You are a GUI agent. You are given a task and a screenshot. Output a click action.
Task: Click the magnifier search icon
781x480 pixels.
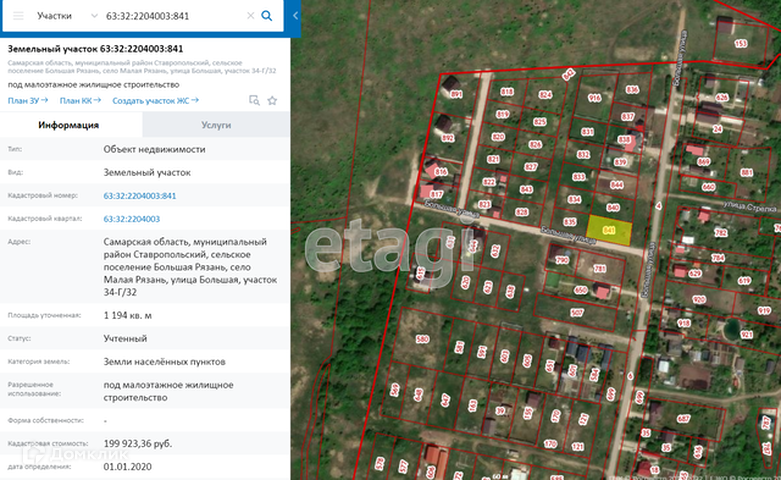267,16
